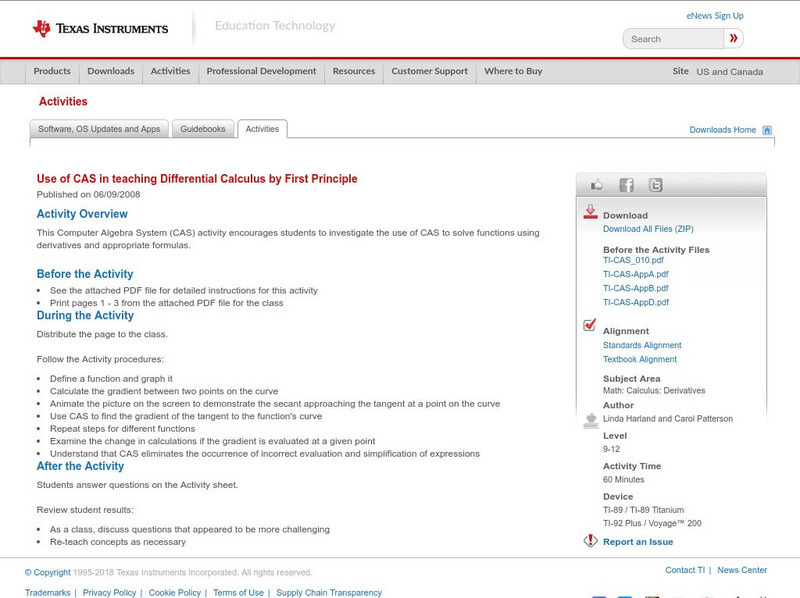The width and height of the screenshot is (800, 598).
Task: Switch to the Guidebooks tab
Action: [x=204, y=129]
